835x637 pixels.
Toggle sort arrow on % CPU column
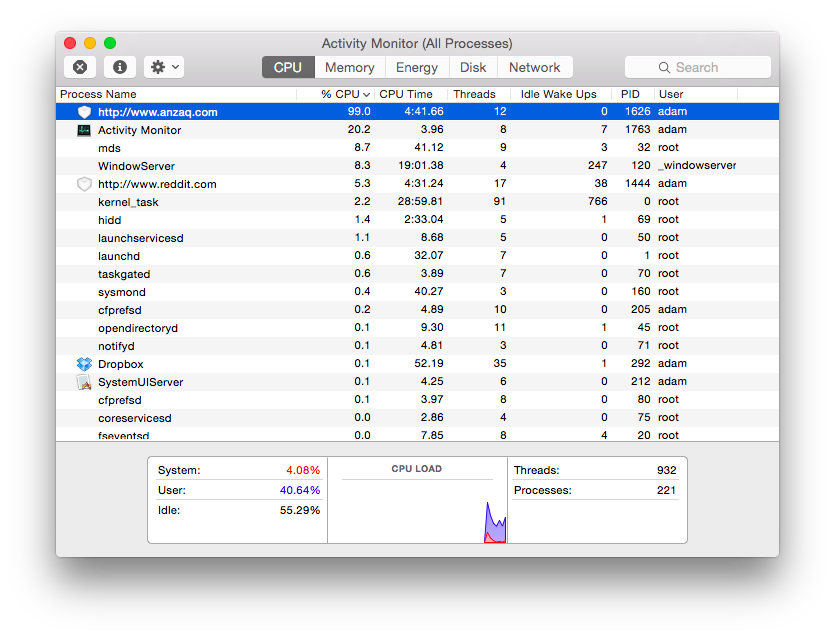366,95
